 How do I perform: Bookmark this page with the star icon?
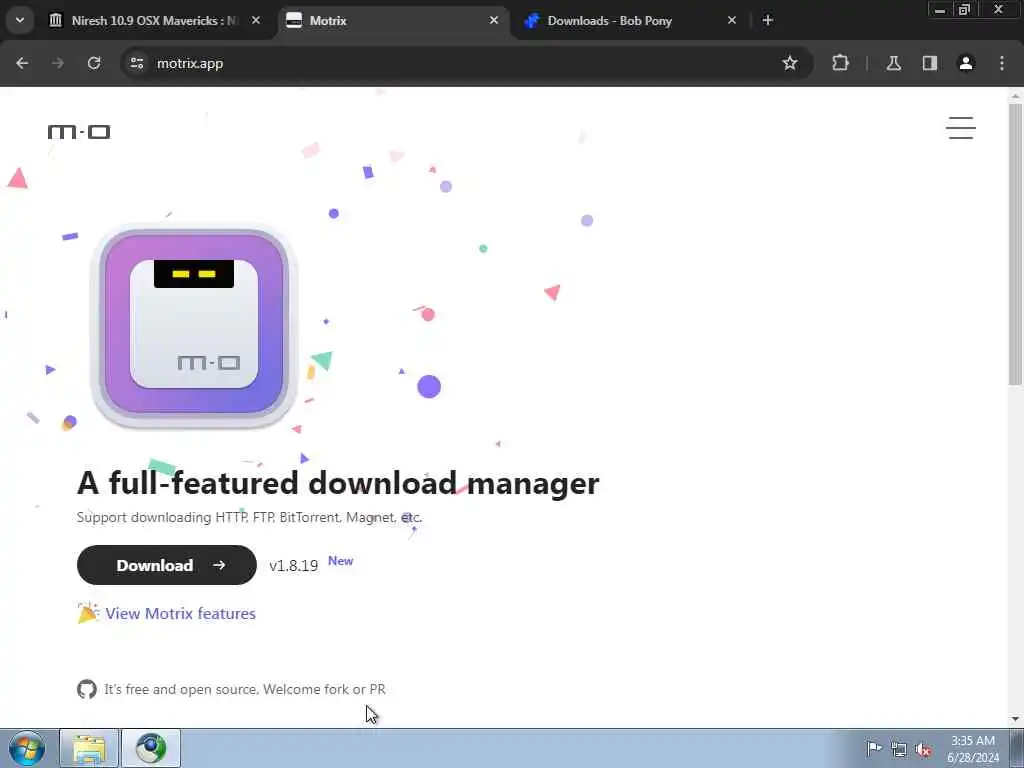click(790, 63)
